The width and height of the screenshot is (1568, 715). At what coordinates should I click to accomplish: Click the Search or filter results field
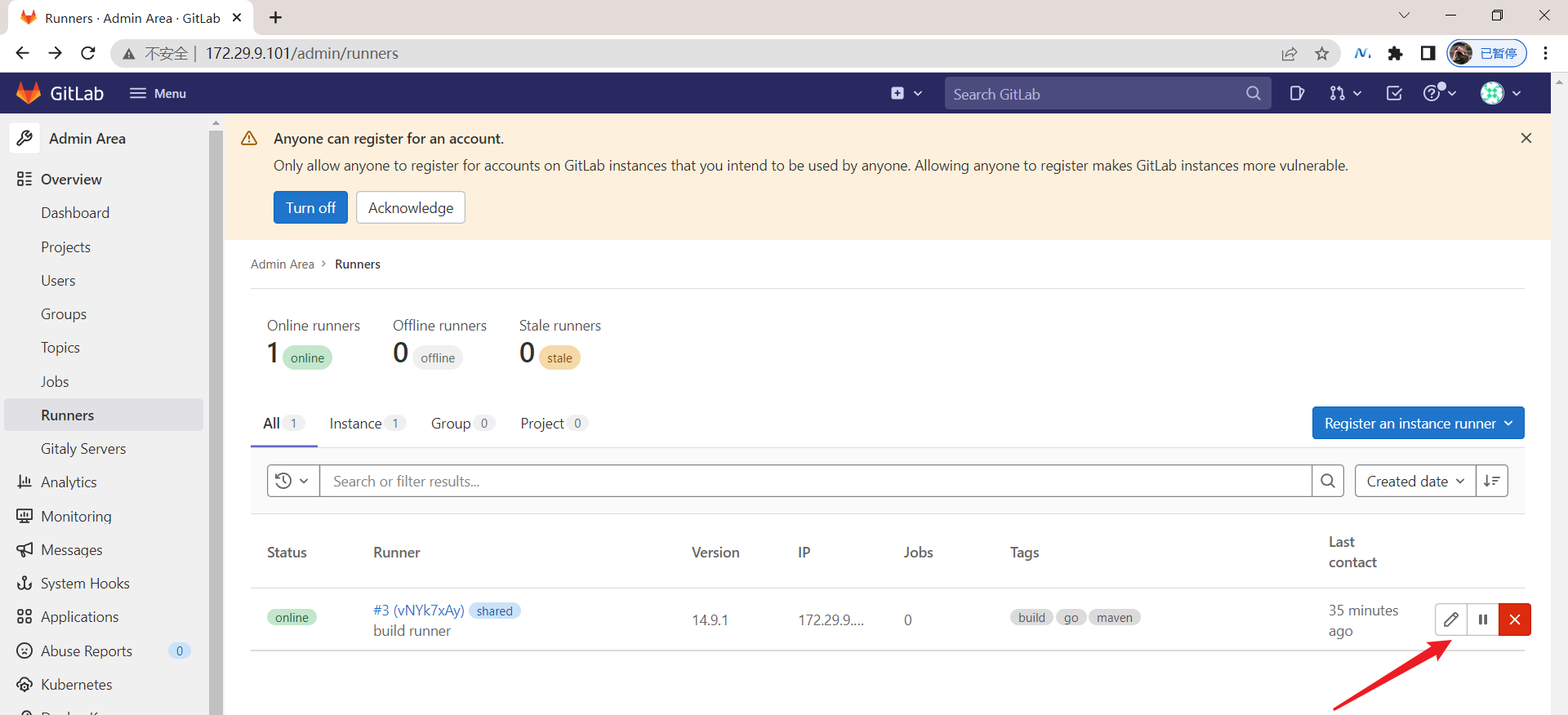pos(815,481)
